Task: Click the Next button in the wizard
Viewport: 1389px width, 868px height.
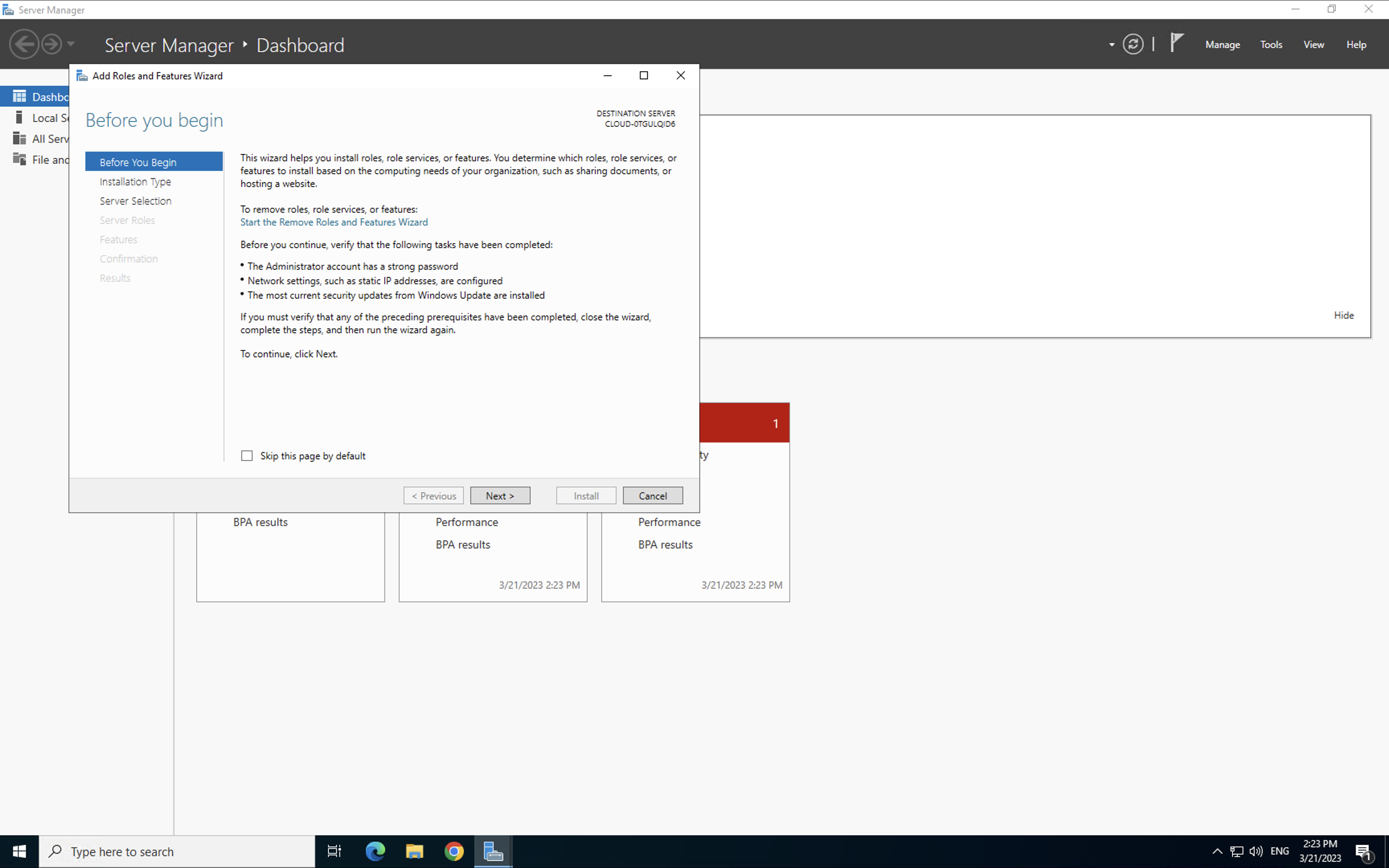Action: pos(500,495)
